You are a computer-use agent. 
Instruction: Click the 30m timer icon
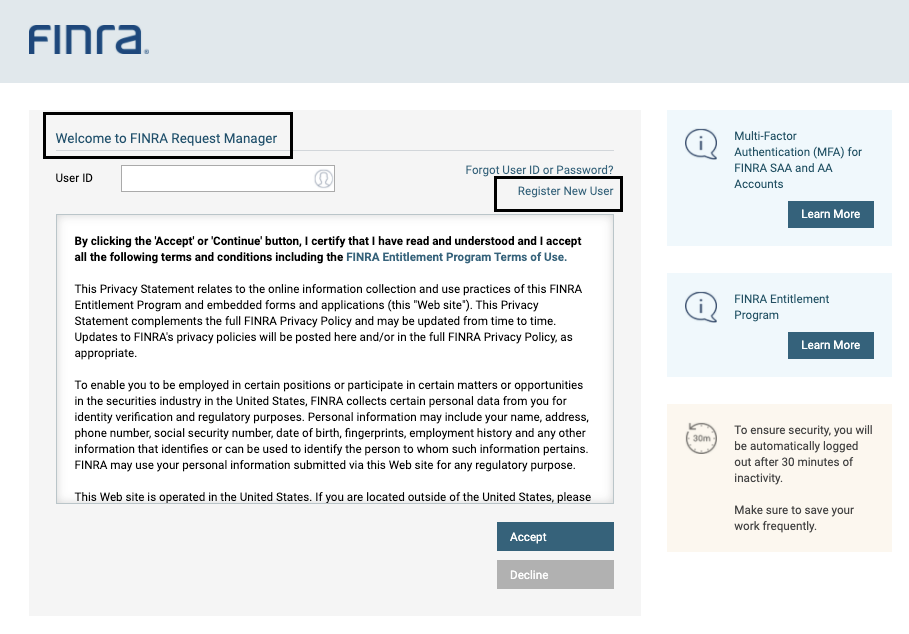700,438
